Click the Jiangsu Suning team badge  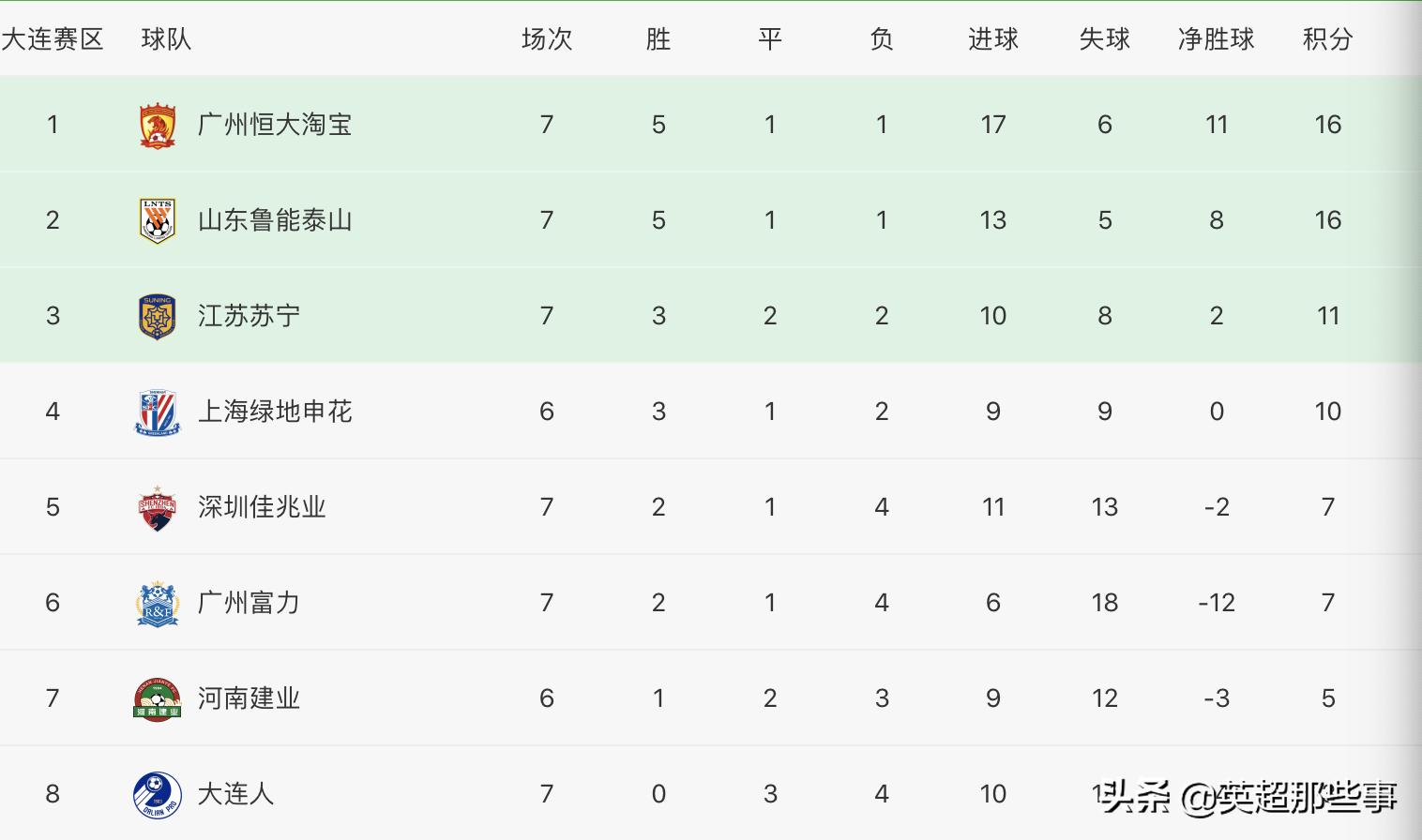158,317
